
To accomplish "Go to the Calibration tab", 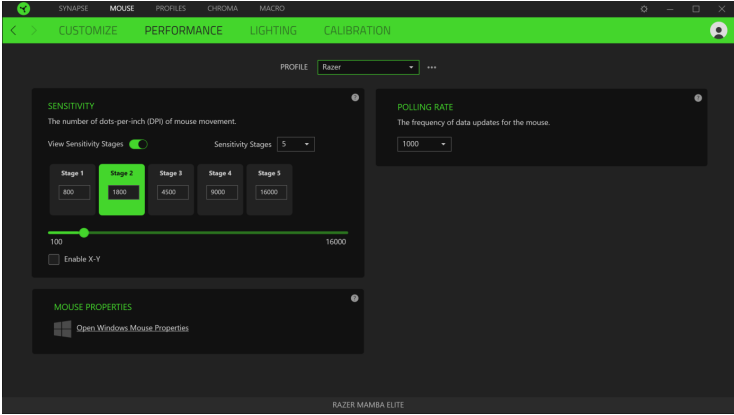I will pos(357,31).
